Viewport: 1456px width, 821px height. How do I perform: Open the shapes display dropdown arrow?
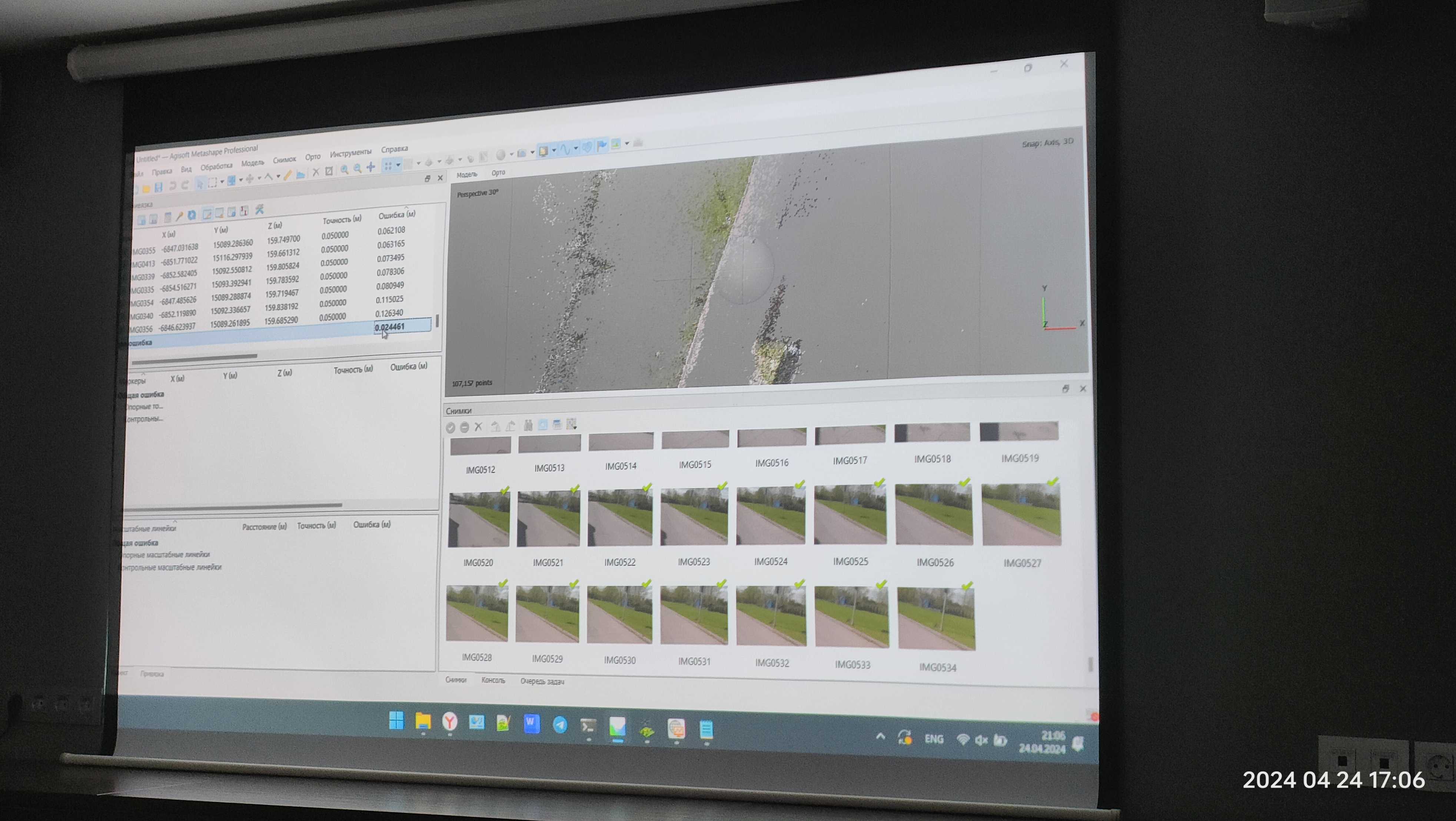[576, 148]
